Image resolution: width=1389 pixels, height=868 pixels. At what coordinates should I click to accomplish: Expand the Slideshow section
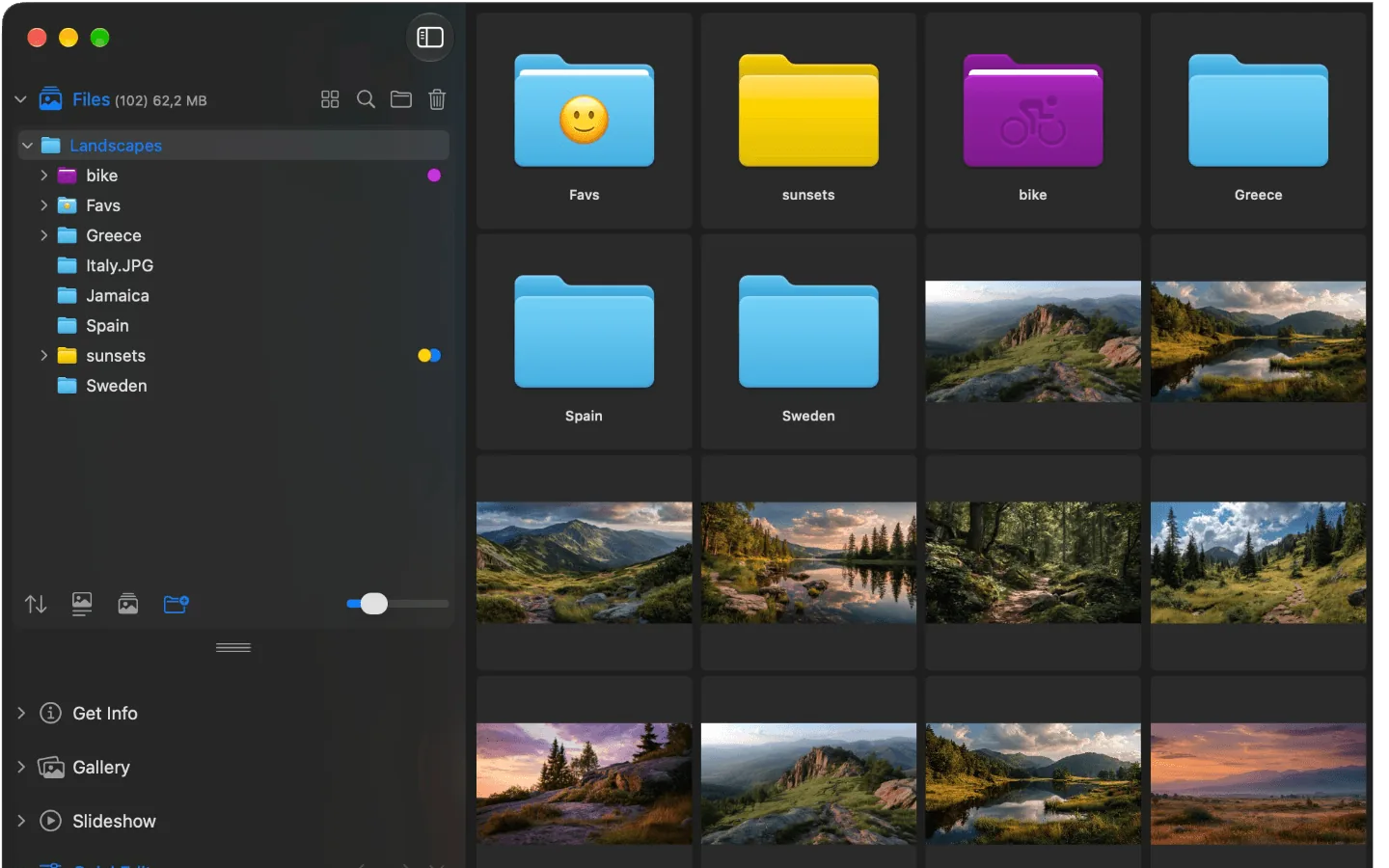[x=21, y=821]
